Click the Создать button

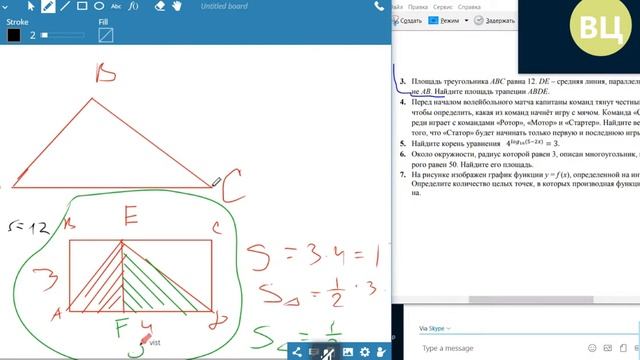pyautogui.click(x=407, y=20)
